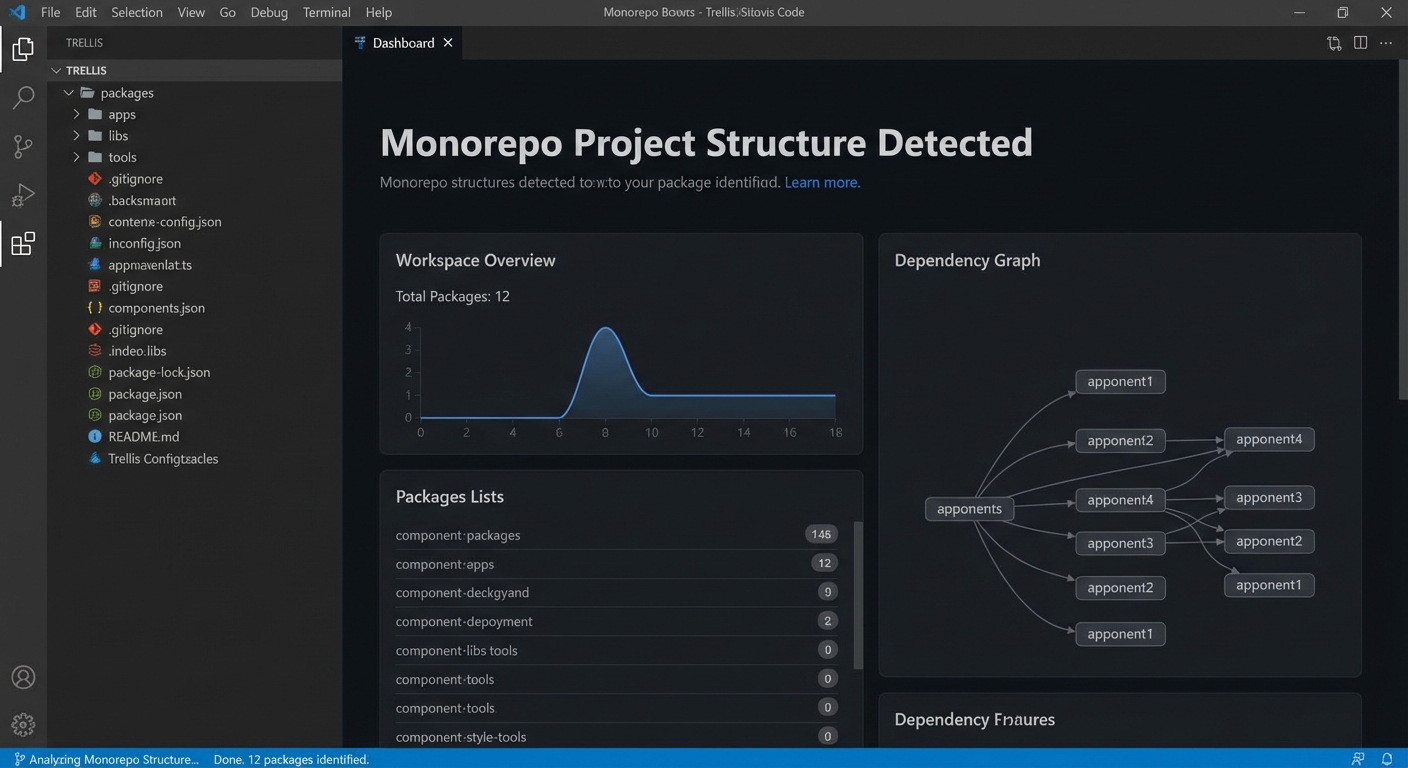Open Source Control view icon

tap(23, 146)
